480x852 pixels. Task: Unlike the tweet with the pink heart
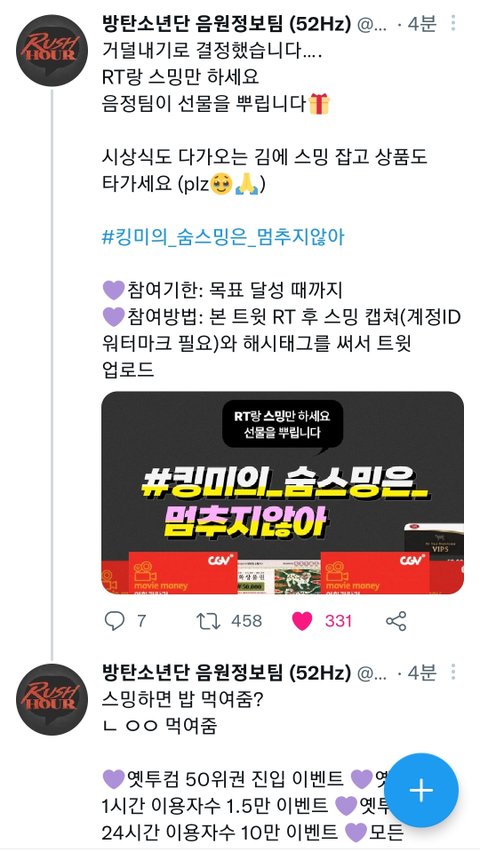[x=302, y=621]
